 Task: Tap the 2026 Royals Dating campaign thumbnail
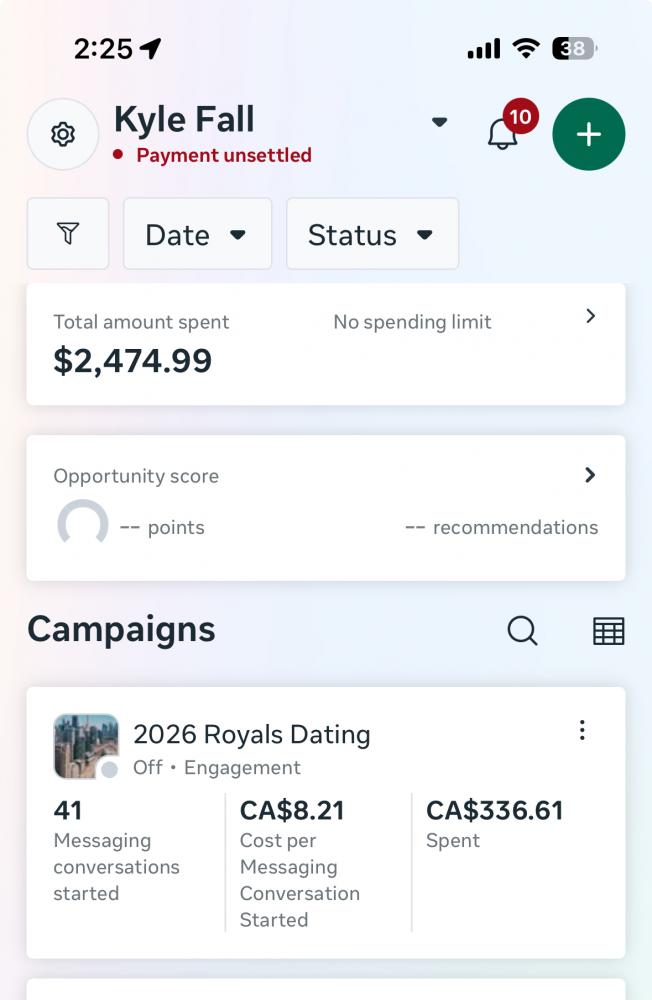(86, 746)
